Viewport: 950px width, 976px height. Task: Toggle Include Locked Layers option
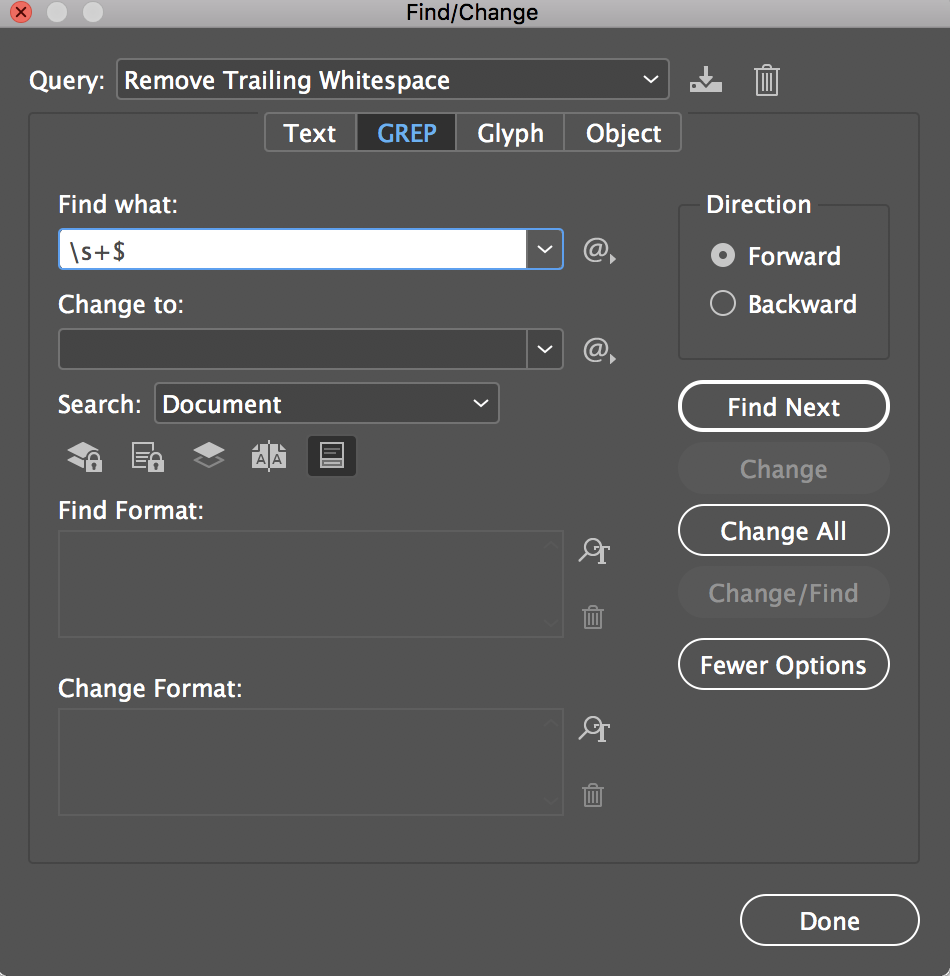85,457
